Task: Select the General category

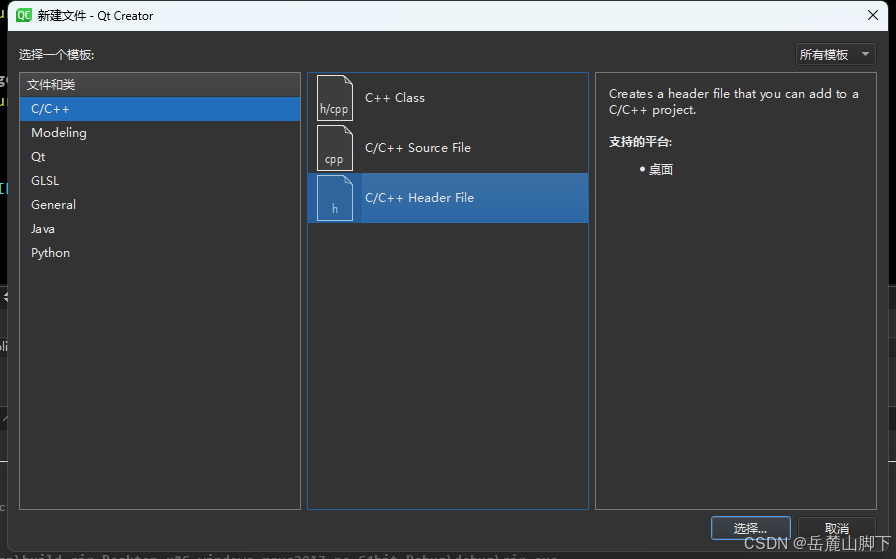Action: (160, 205)
